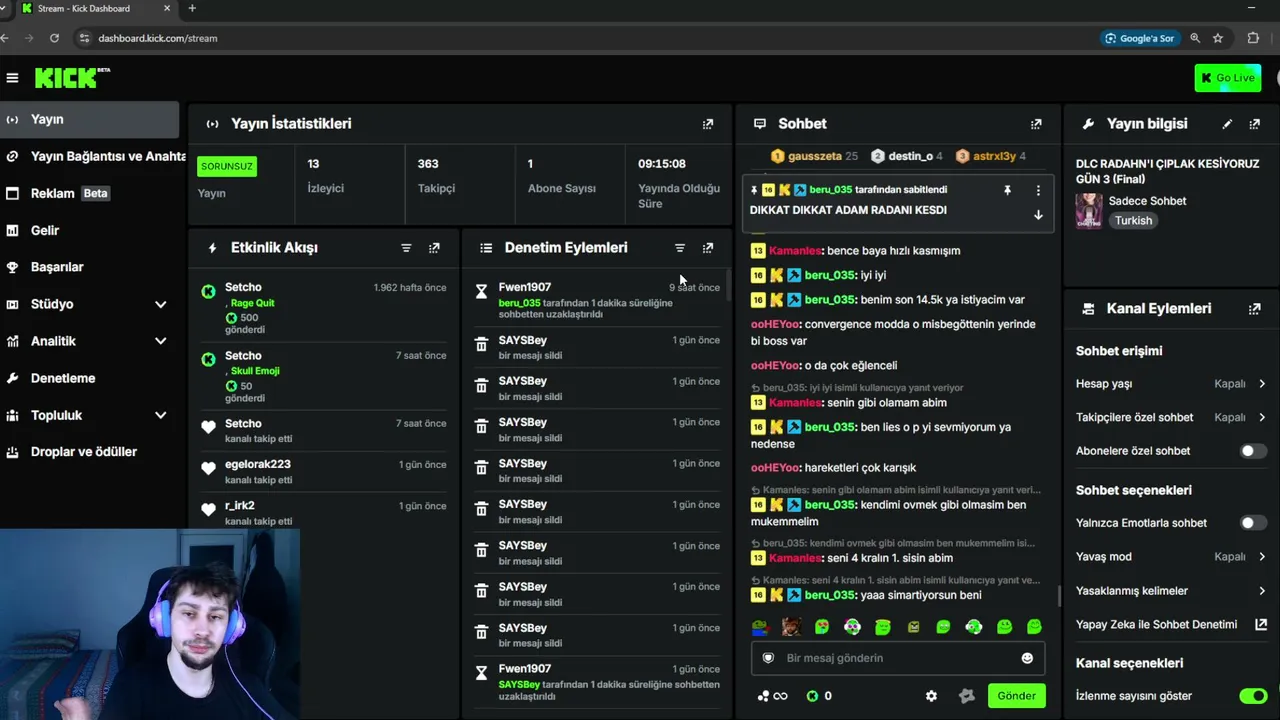This screenshot has height=720, width=1280.
Task: Open Takipçilere özel sohbet setting chevron
Action: pyautogui.click(x=1262, y=418)
